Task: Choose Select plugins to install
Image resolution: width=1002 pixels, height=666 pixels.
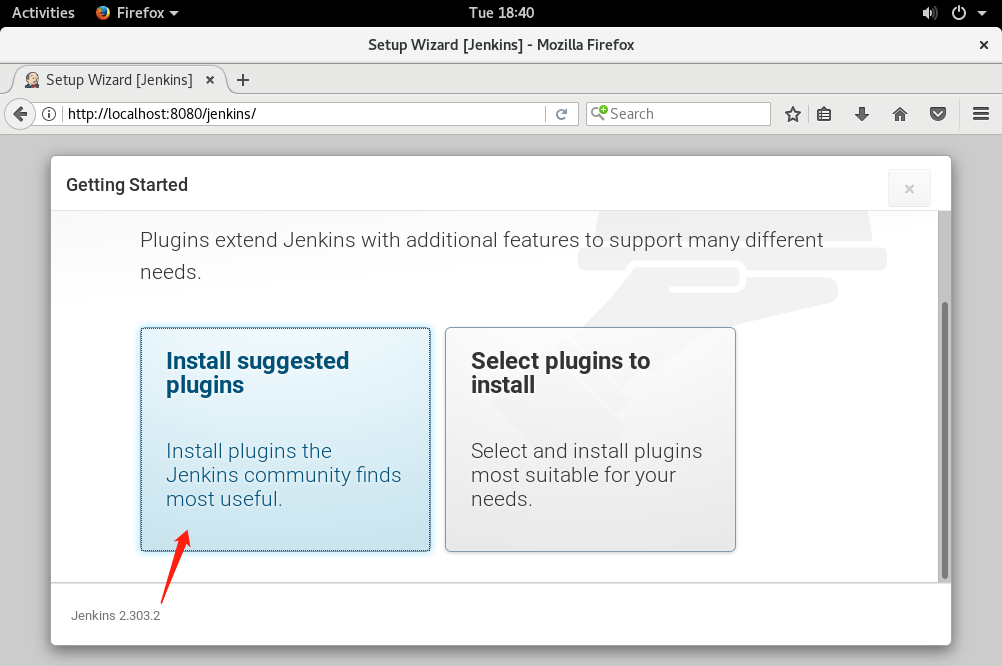Action: coord(590,439)
